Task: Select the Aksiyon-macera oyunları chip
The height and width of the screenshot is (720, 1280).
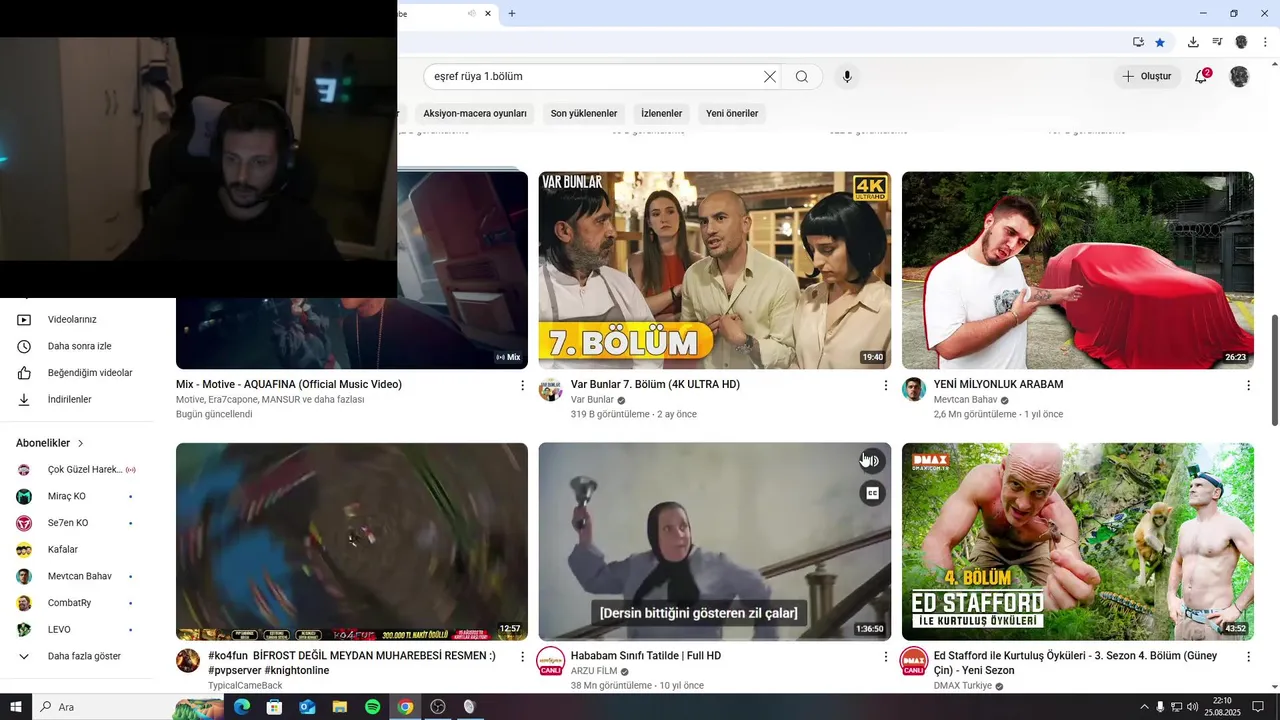Action: click(x=475, y=113)
